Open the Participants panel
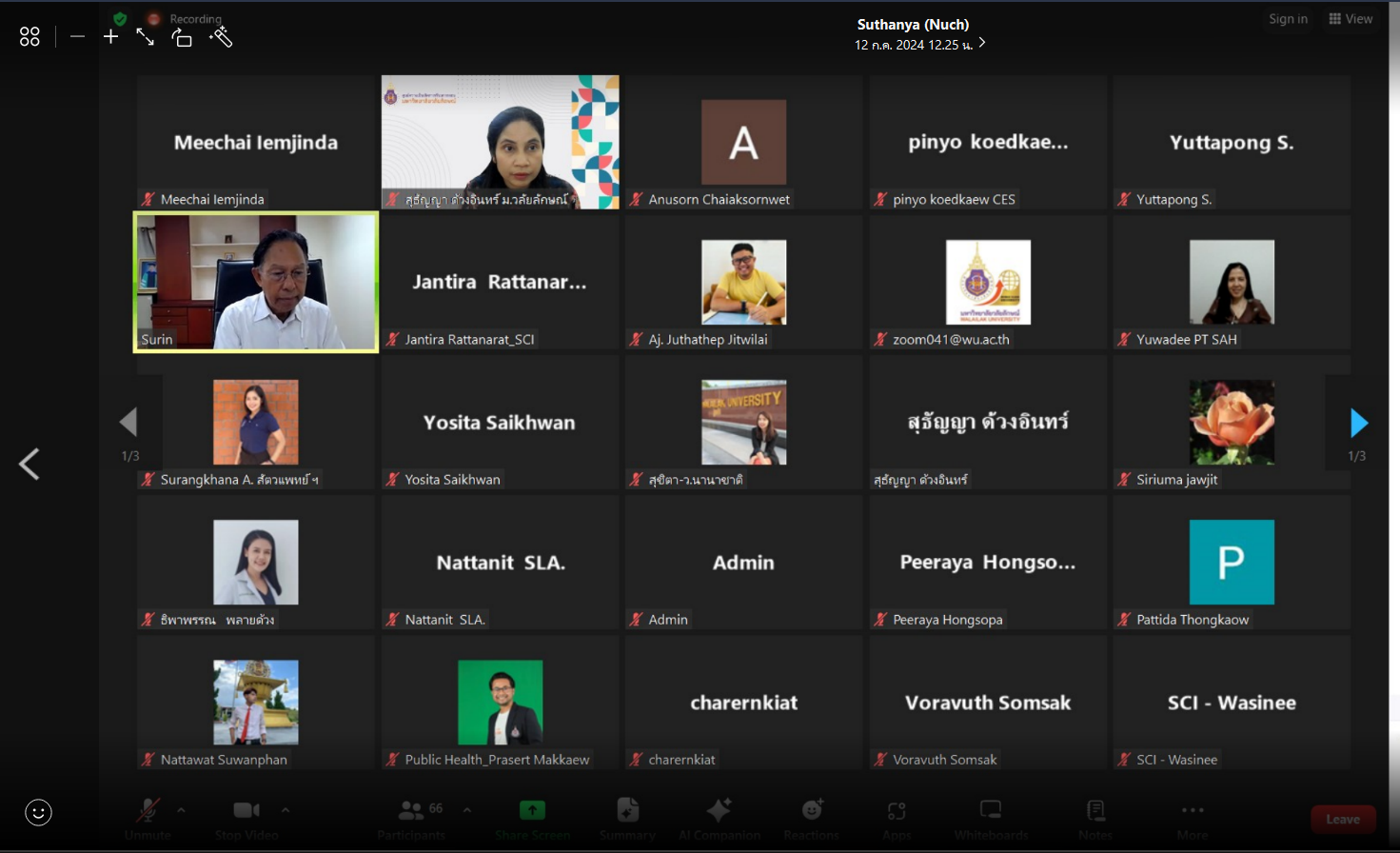The width and height of the screenshot is (1400, 853). (411, 811)
